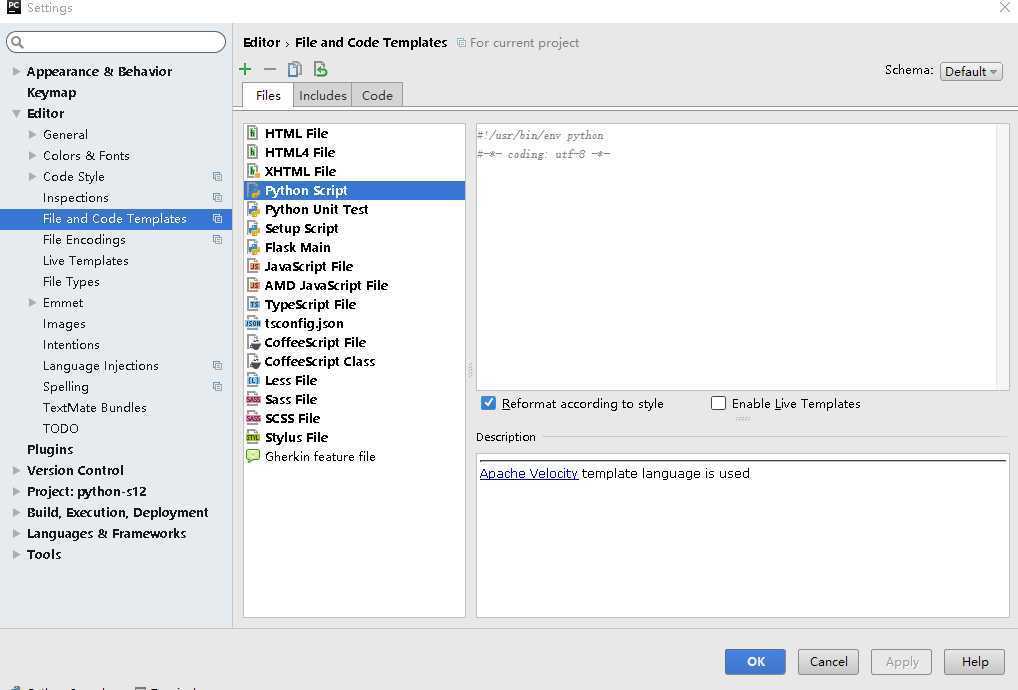Uncheck Reformat according to style

tap(488, 403)
